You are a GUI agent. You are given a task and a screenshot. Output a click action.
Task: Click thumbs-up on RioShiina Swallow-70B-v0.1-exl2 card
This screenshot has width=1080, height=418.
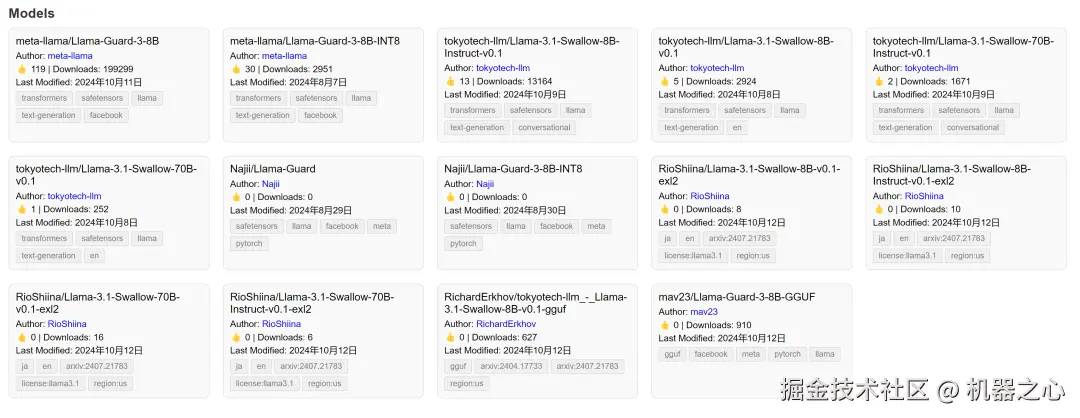[x=21, y=337]
